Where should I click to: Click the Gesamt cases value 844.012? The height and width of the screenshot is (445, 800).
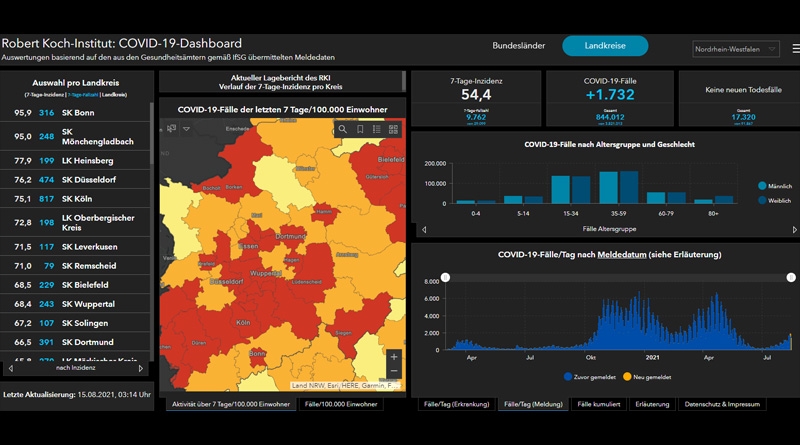tap(610, 117)
